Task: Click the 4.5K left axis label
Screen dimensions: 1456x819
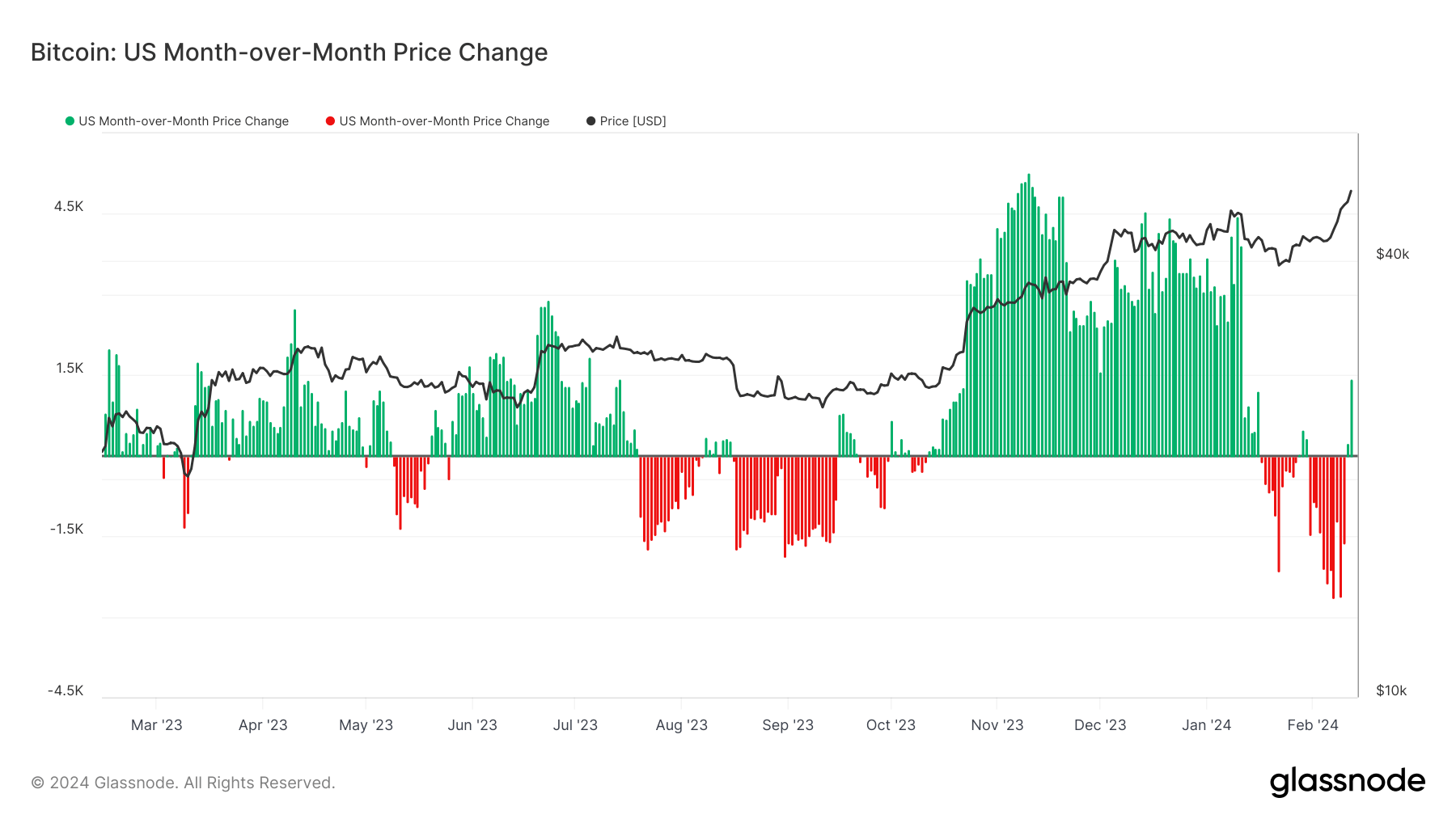Action: click(69, 206)
